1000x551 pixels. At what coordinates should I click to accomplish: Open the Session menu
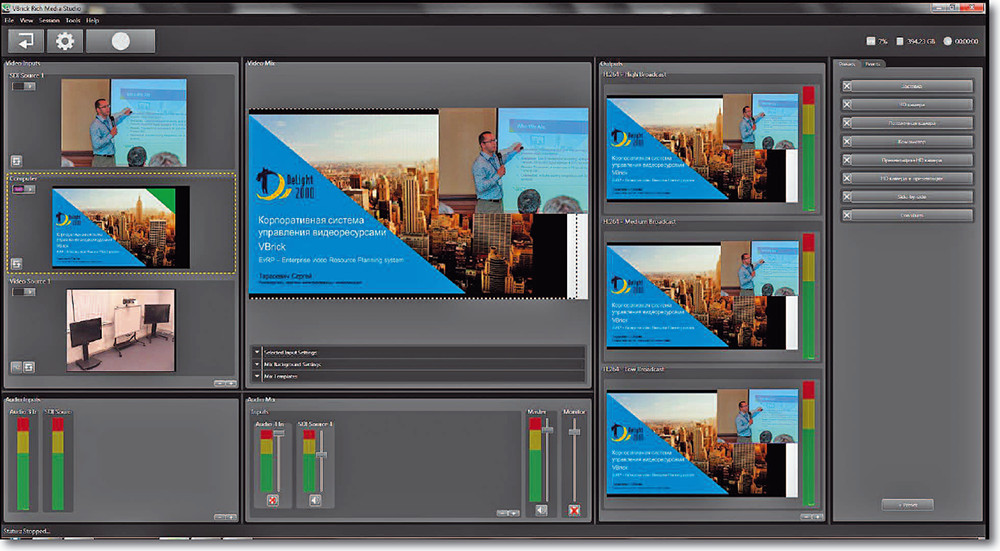(x=49, y=20)
